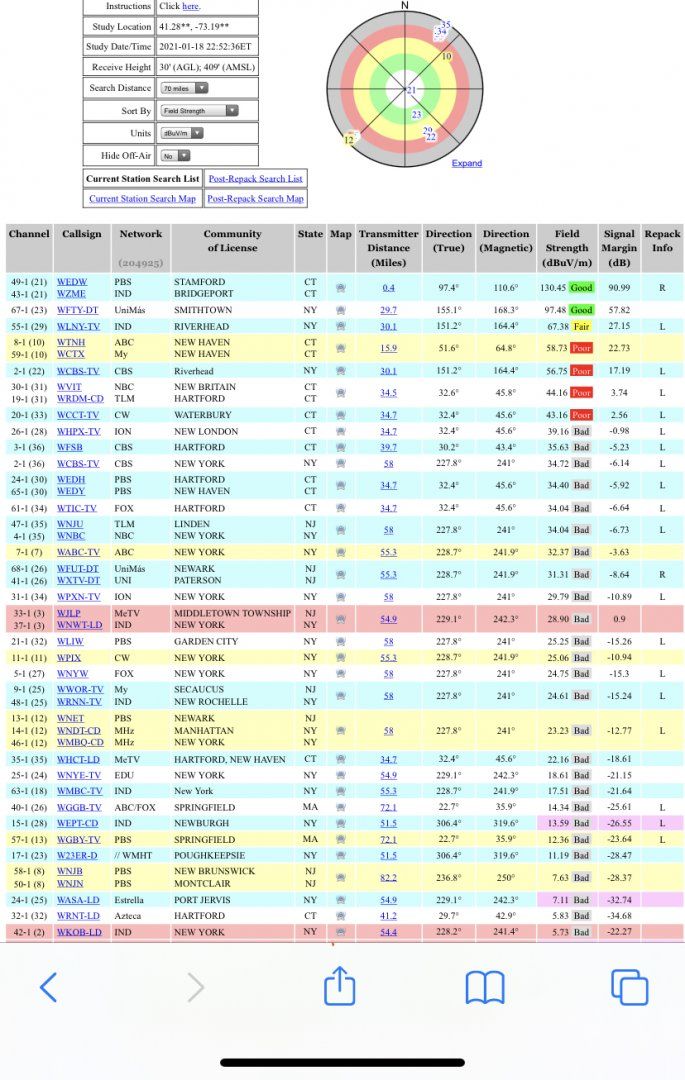
Task: Click the Repack Info column header
Action: click(662, 248)
